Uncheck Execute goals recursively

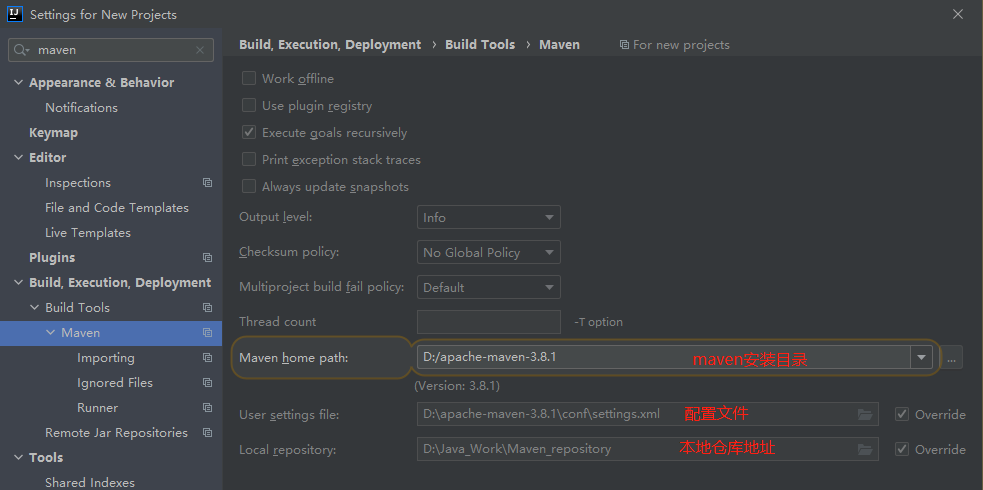click(249, 132)
